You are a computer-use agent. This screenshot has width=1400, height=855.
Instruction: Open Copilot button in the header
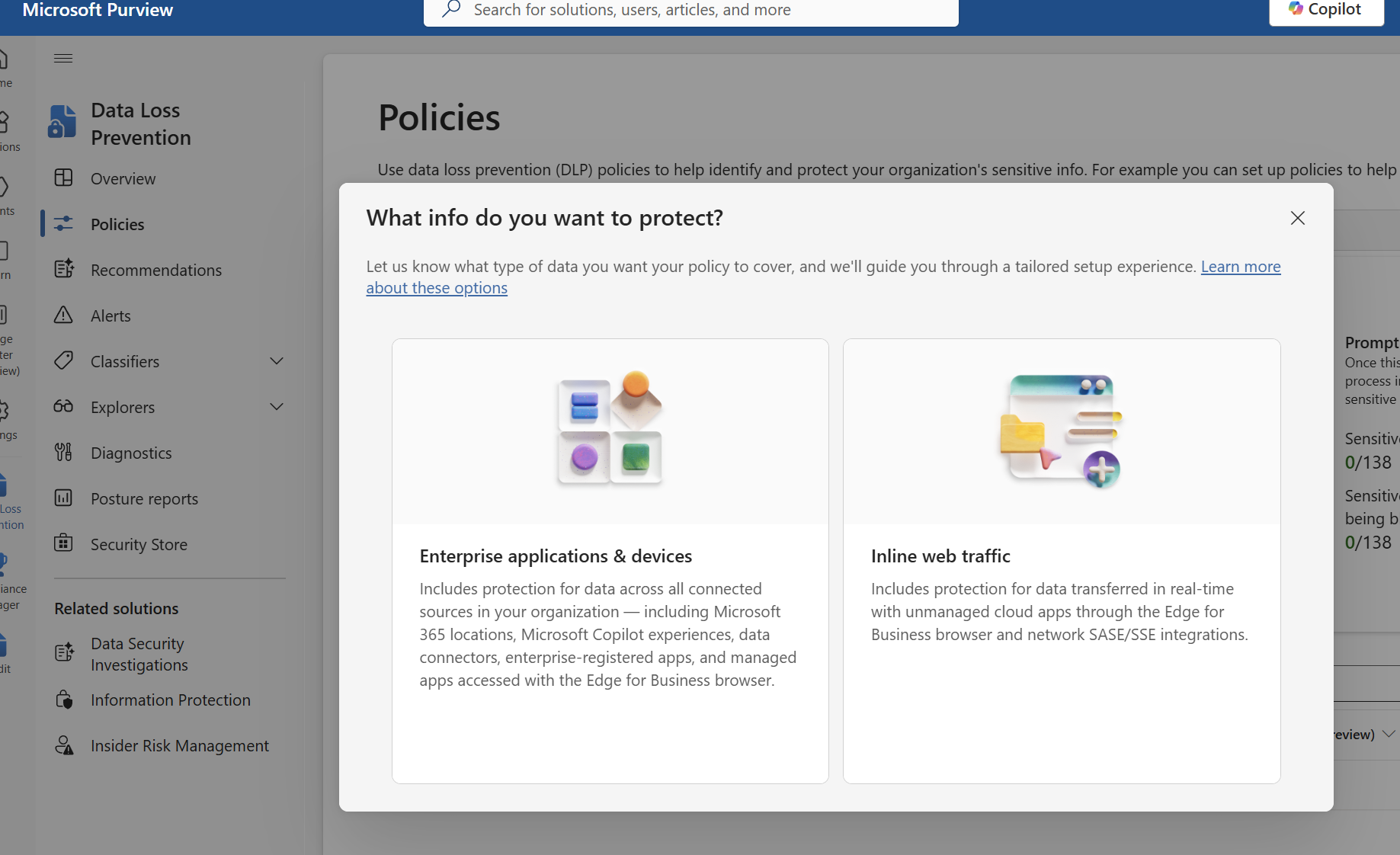[1325, 10]
